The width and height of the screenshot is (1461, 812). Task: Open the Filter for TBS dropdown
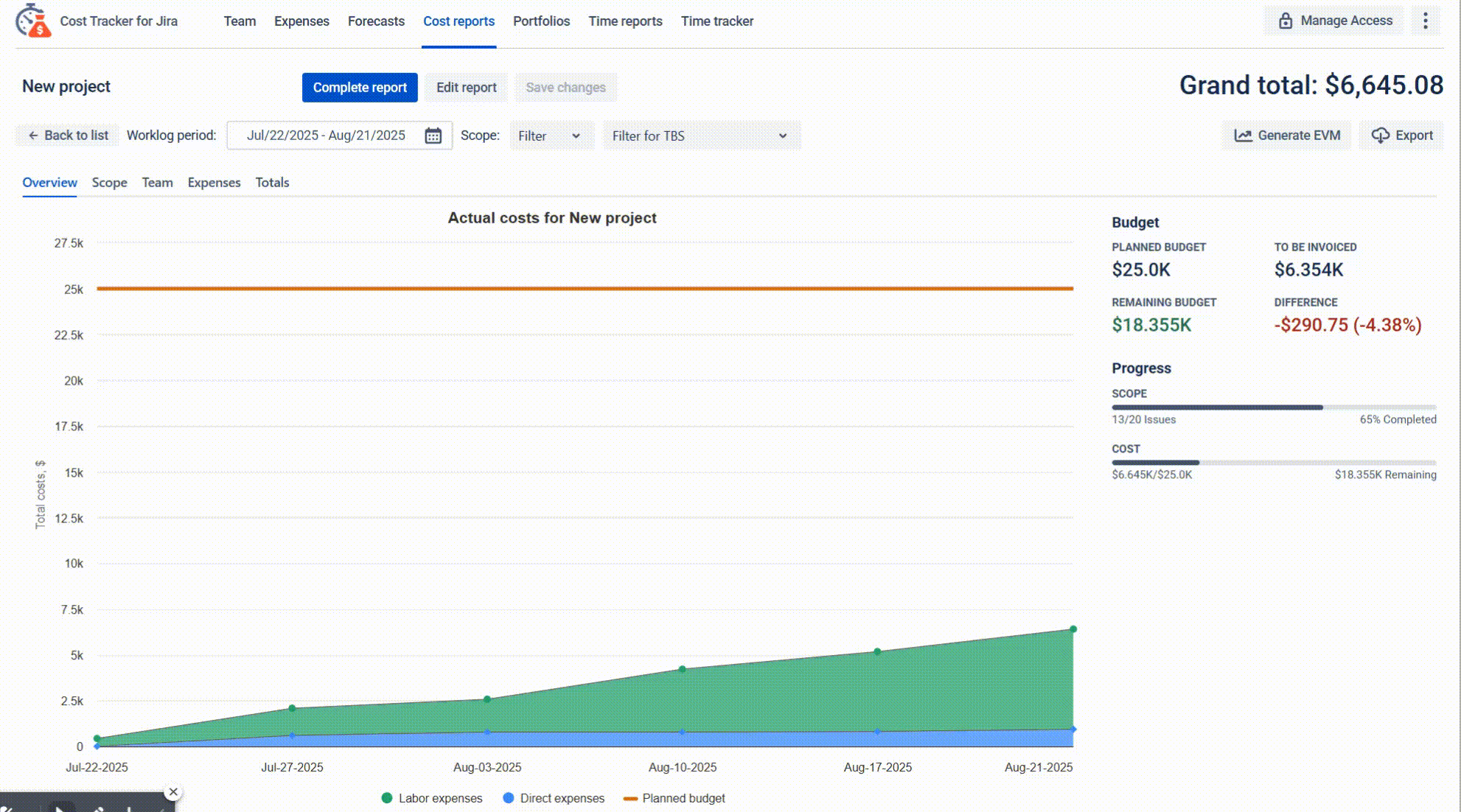(x=701, y=136)
